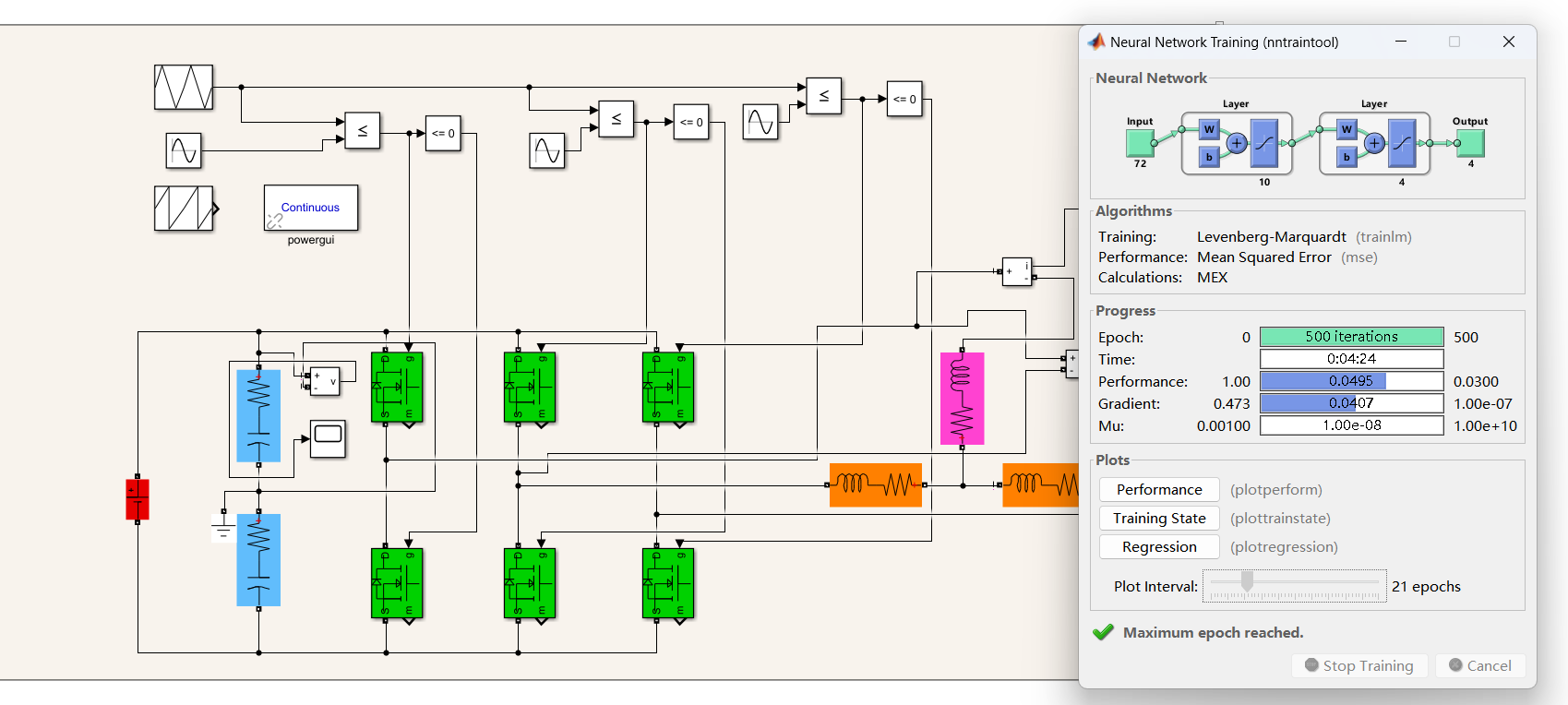Click the Plot Interval slider handle

(1247, 581)
